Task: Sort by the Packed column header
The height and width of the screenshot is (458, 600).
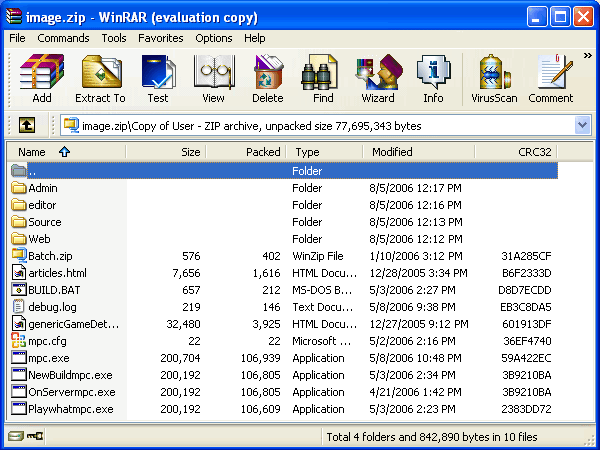Action: click(x=246, y=152)
